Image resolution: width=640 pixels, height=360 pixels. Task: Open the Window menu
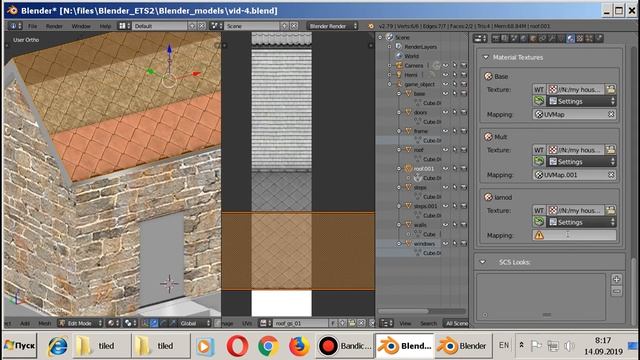[81, 26]
